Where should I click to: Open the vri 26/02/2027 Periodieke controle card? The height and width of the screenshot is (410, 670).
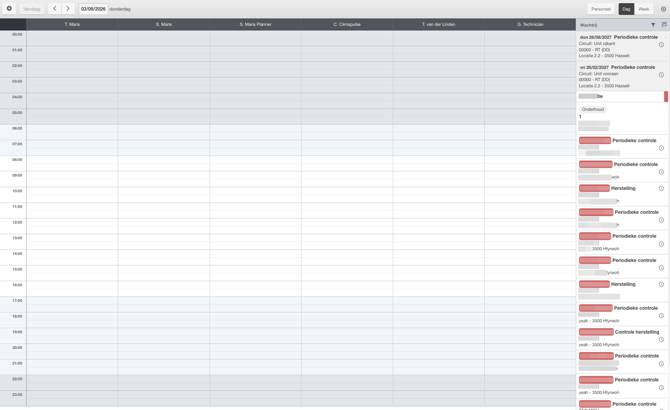click(x=622, y=76)
